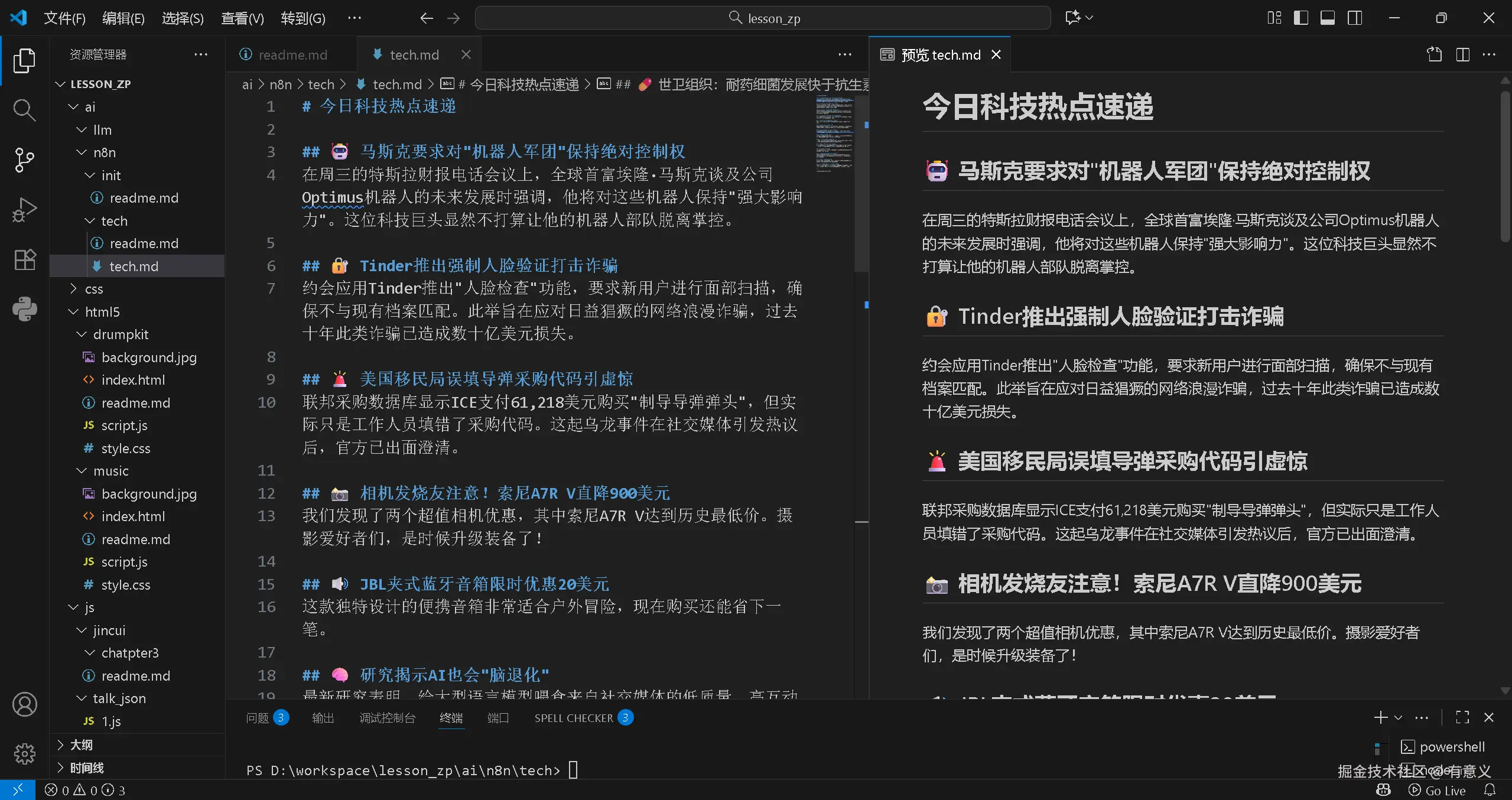Image resolution: width=1512 pixels, height=800 pixels.
Task: Open the 查看(V) menu
Action: (242, 18)
